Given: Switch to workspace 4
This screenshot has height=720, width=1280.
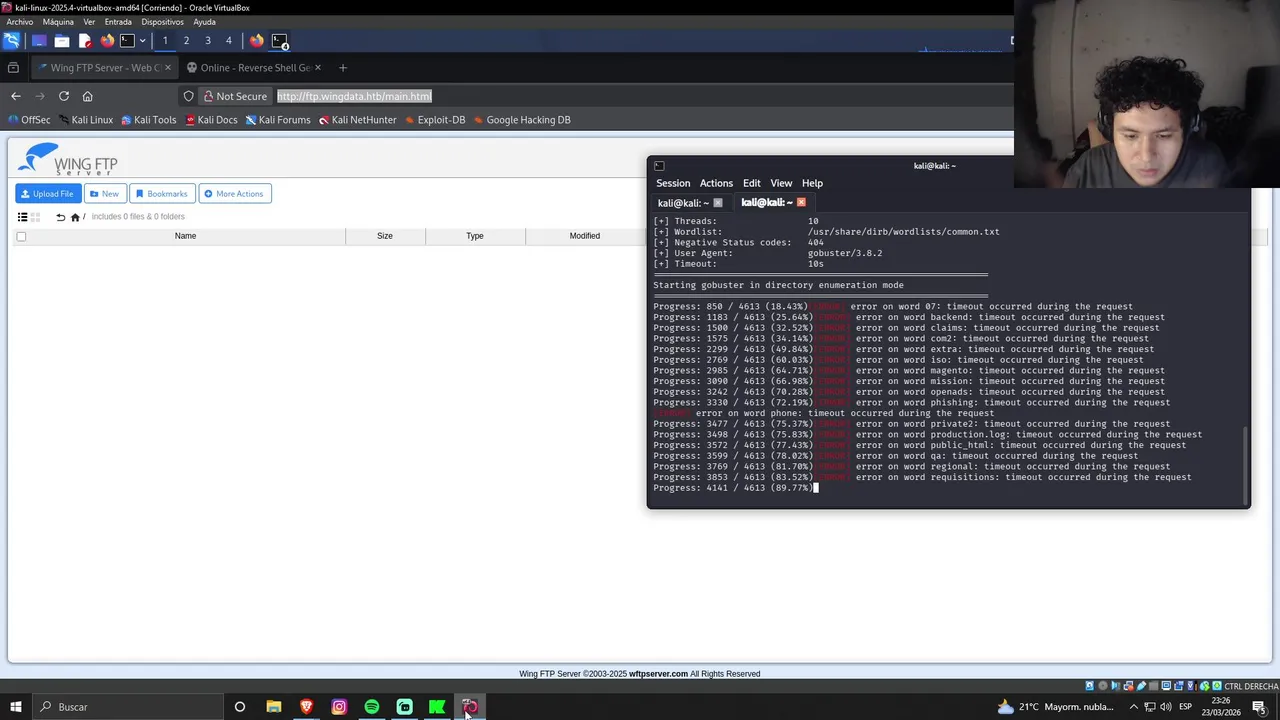Looking at the screenshot, I should click(x=228, y=41).
